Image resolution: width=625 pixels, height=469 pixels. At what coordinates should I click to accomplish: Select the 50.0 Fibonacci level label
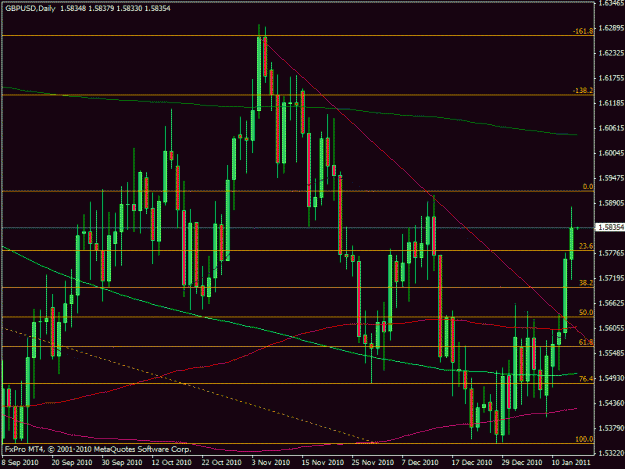click(586, 312)
